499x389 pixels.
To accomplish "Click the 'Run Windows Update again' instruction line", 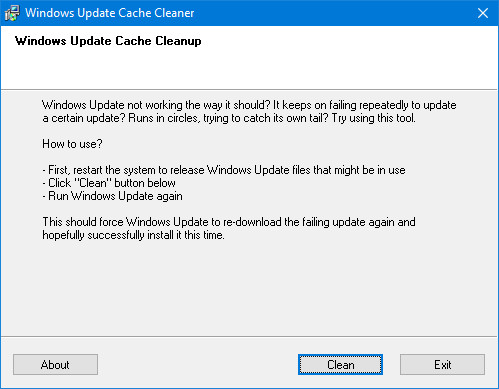I will [112, 196].
